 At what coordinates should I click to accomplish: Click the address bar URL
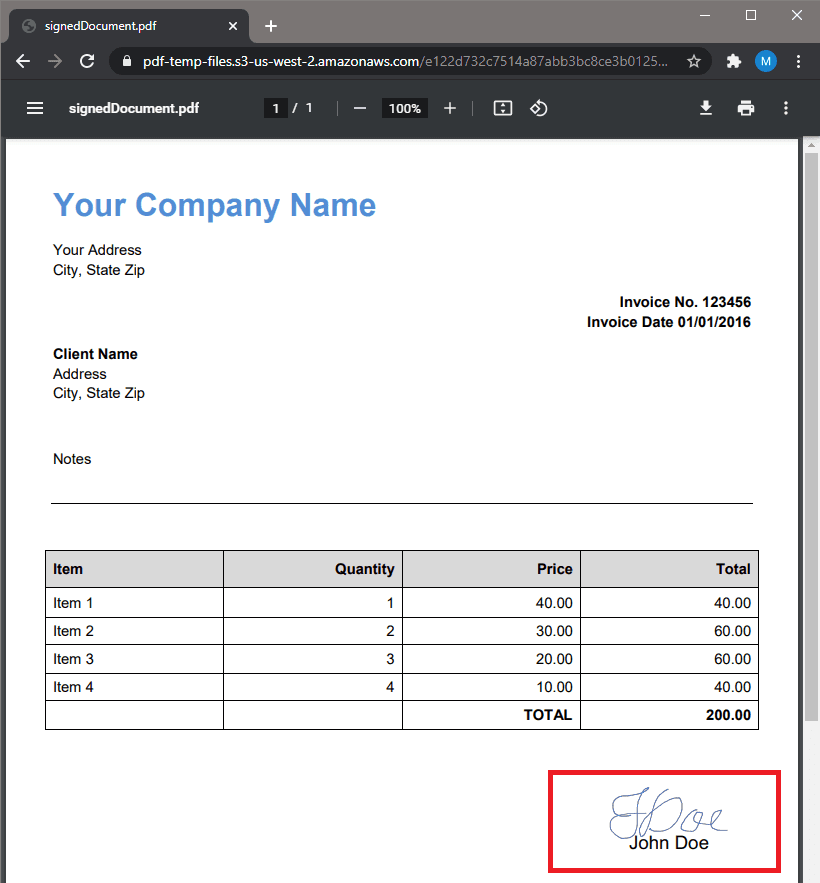[400, 61]
